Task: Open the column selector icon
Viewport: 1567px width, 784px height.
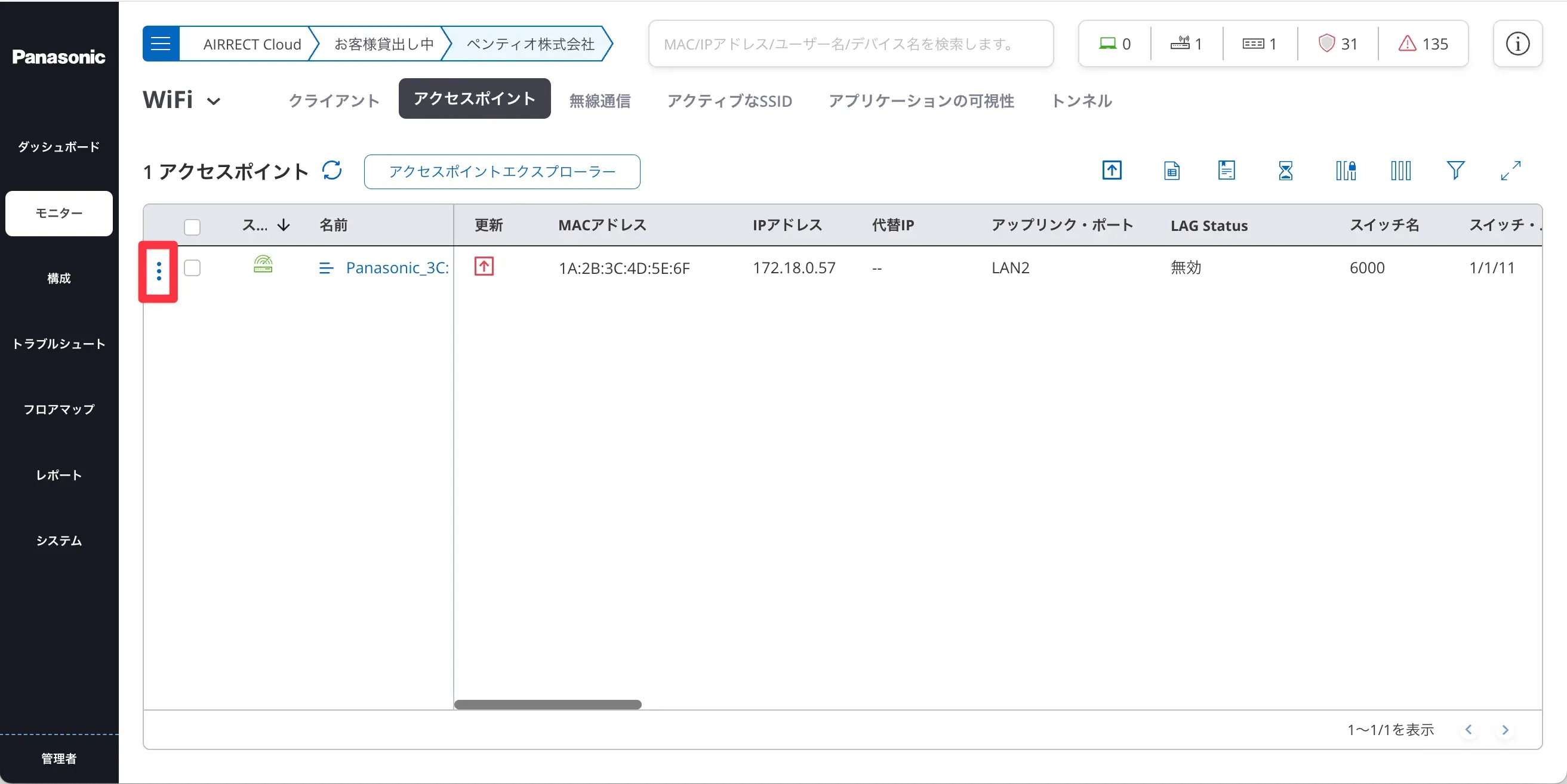Action: coord(1400,171)
